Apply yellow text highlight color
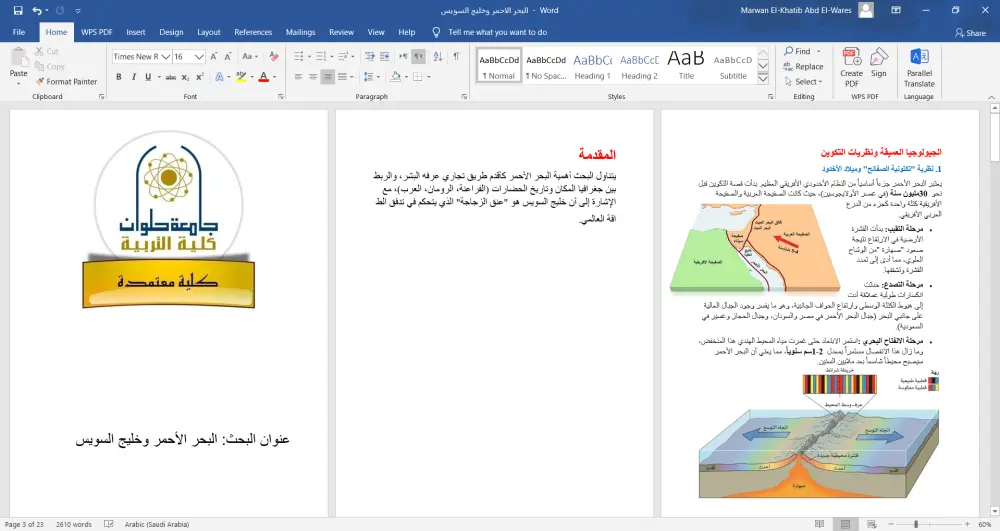The height and width of the screenshot is (531, 1000). (x=241, y=77)
